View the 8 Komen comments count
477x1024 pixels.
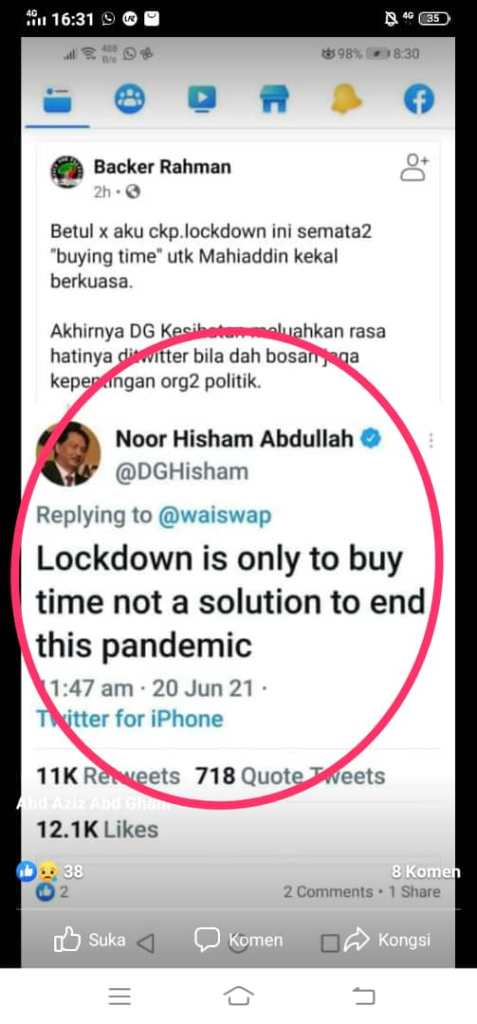click(426, 872)
